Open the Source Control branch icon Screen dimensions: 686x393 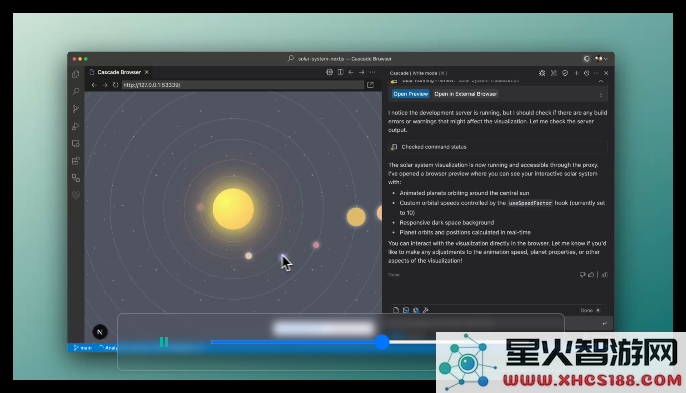(x=76, y=109)
